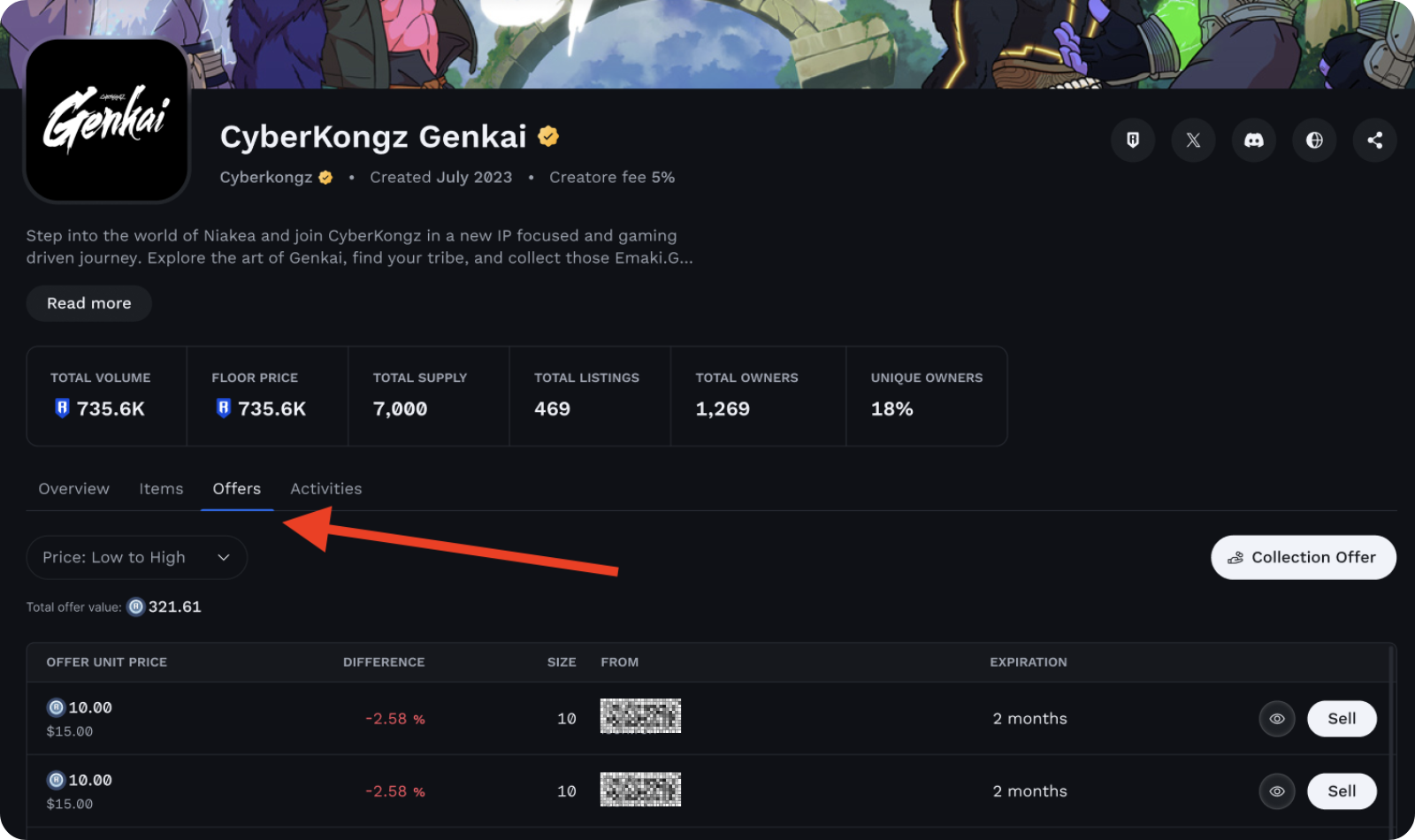Open the X (Twitter) profile link
This screenshot has height=840, width=1415.
click(x=1193, y=140)
